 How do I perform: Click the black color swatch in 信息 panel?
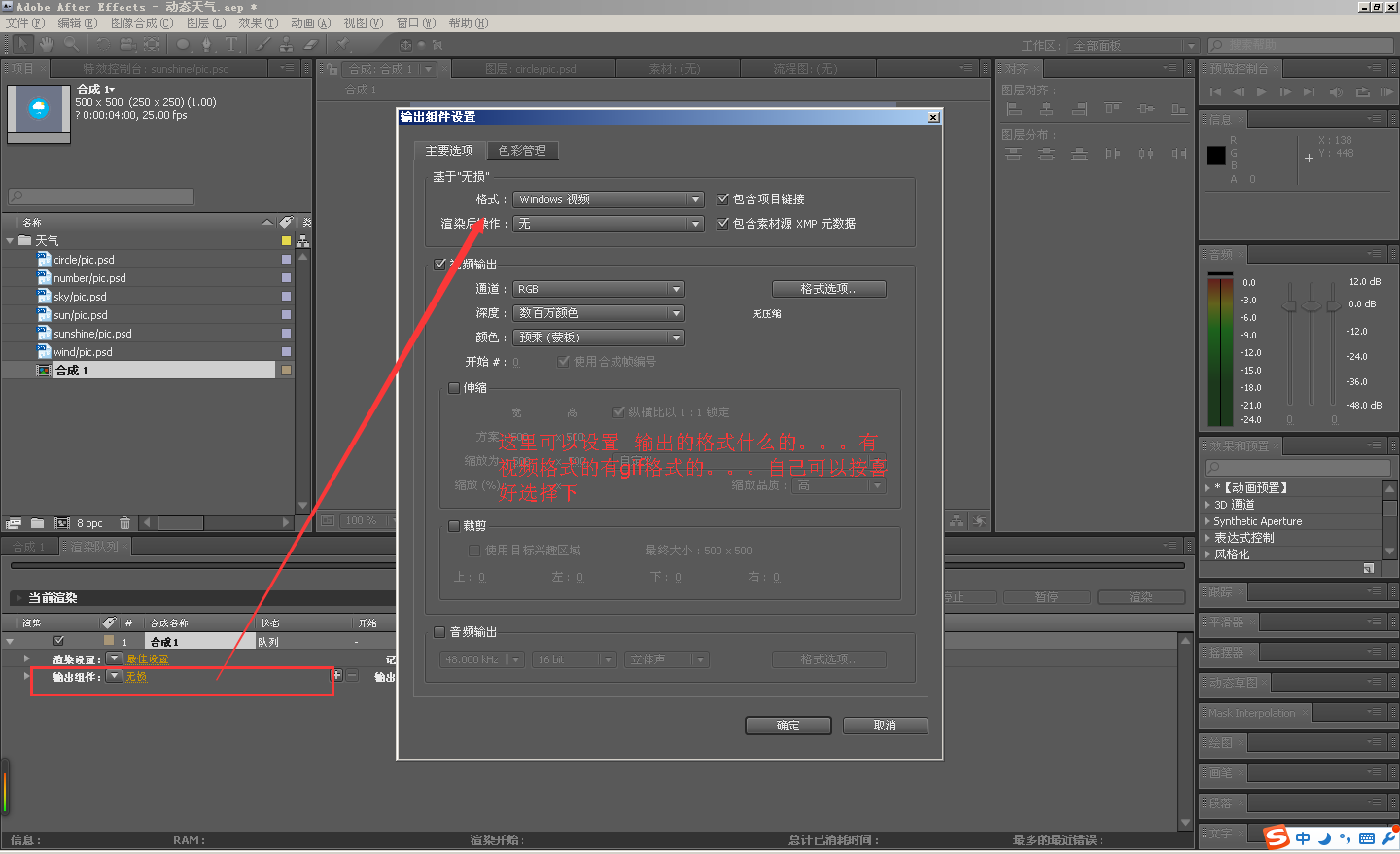point(1216,156)
